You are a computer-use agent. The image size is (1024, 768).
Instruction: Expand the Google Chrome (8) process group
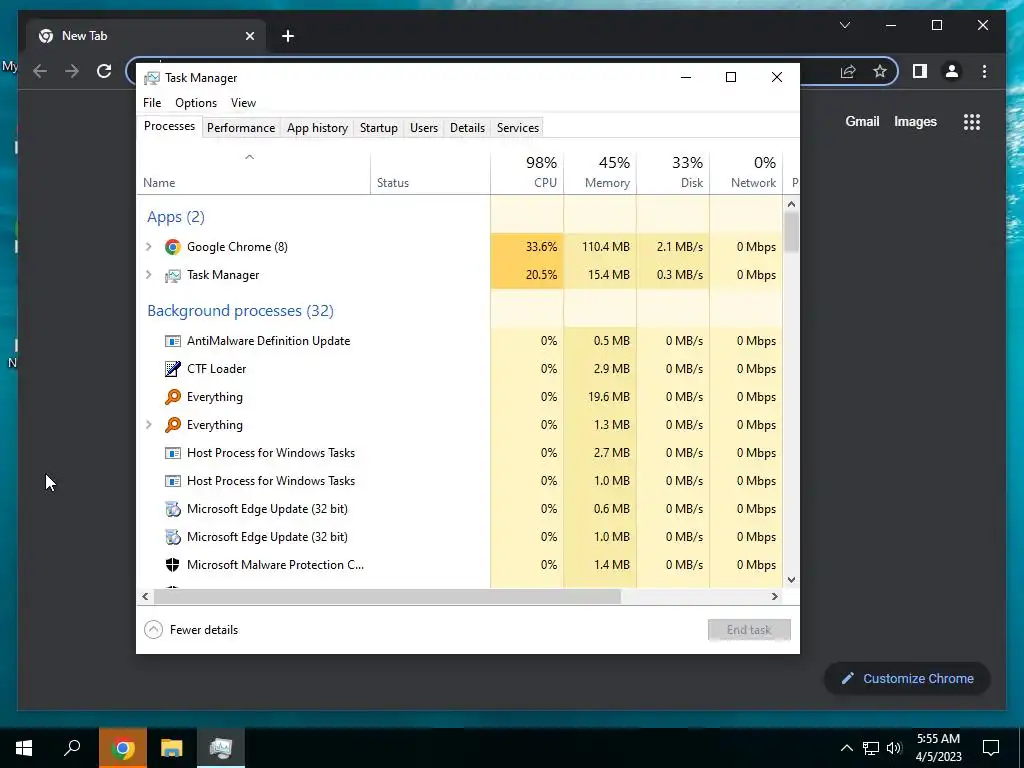pos(149,247)
